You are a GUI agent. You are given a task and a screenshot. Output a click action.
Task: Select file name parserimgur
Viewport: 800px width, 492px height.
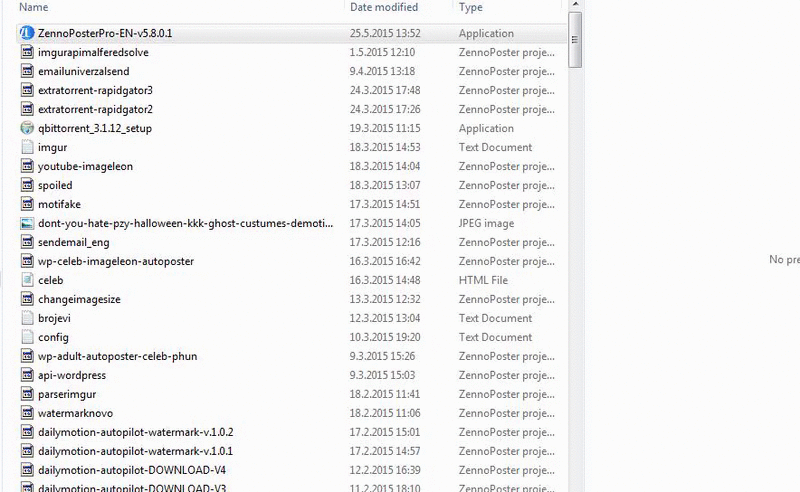(67, 394)
